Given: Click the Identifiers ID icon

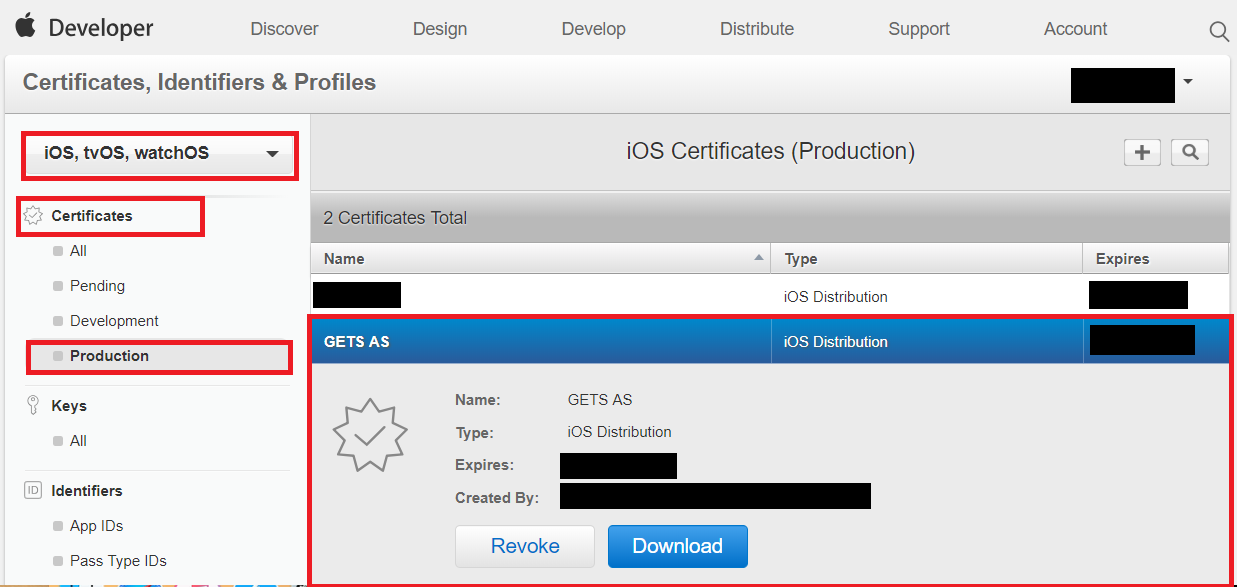Looking at the screenshot, I should click(x=33, y=491).
